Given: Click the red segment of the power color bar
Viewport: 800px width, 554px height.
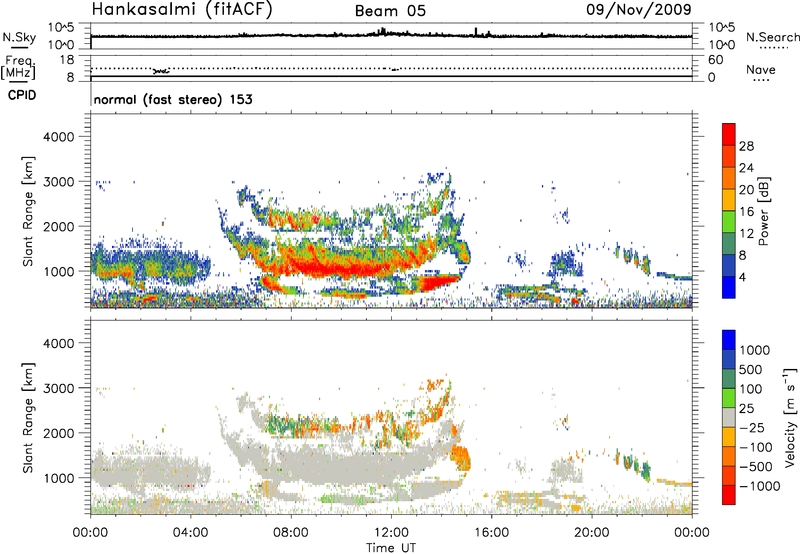Looking at the screenshot, I should (729, 134).
